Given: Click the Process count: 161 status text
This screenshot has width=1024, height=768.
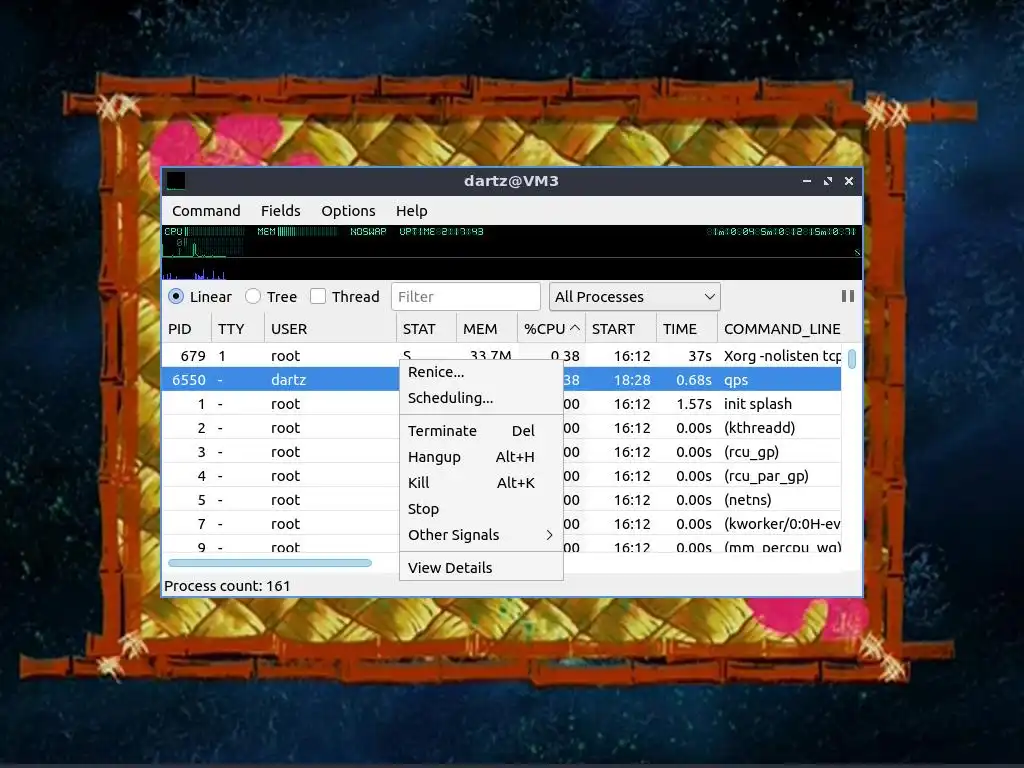Looking at the screenshot, I should [x=227, y=586].
